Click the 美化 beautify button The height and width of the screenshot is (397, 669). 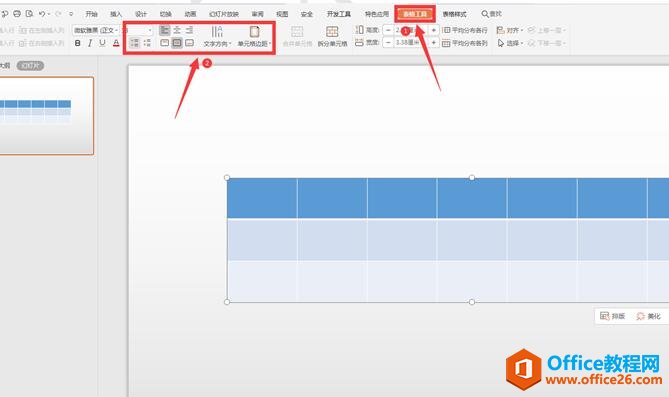coord(649,316)
